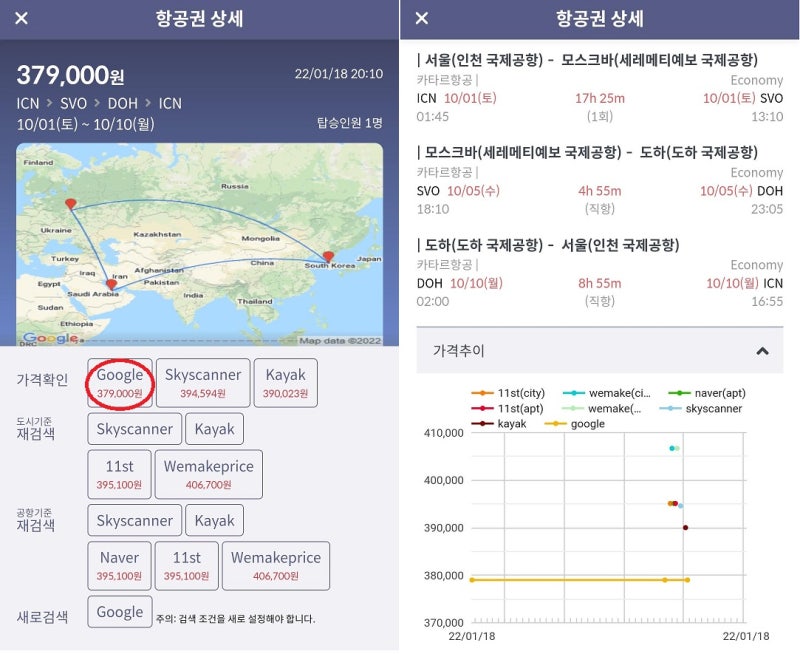Close the left 항공권 상세 screen
This screenshot has width=800, height=654.
click(22, 19)
